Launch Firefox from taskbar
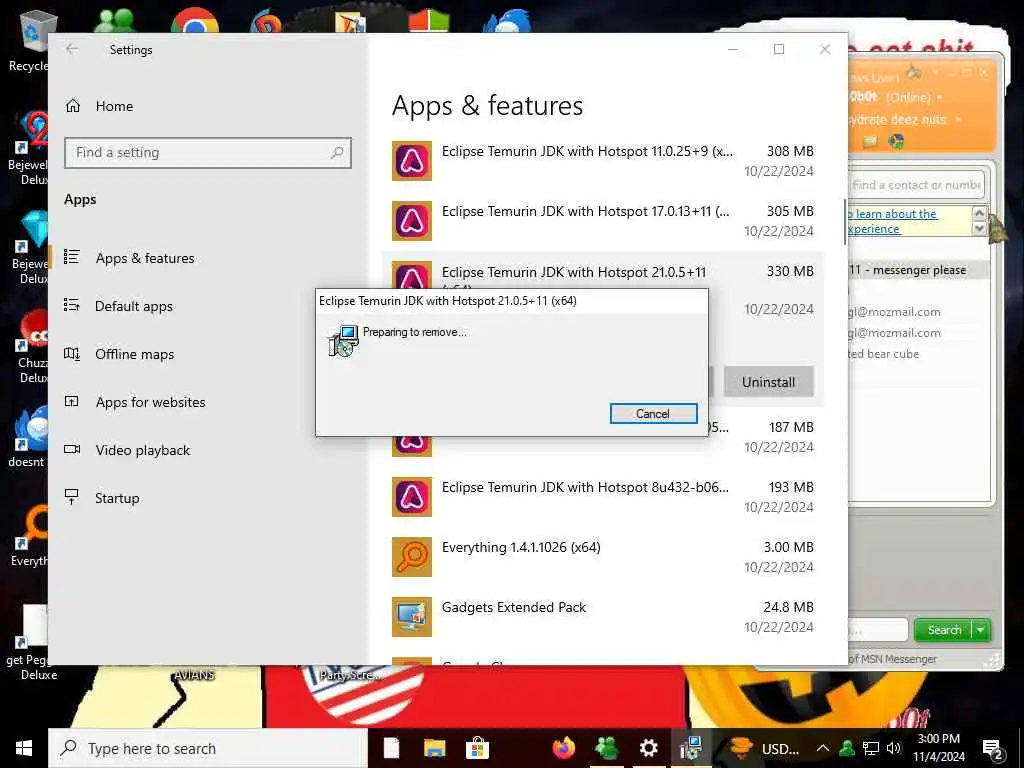The width and height of the screenshot is (1024, 768). [564, 748]
